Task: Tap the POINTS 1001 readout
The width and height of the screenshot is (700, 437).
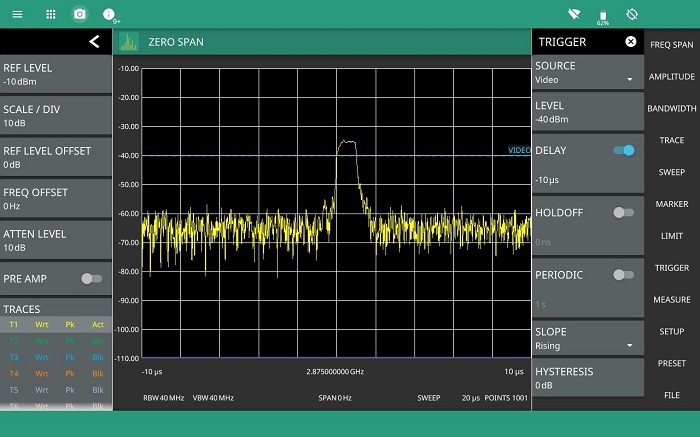Action: (x=506, y=398)
